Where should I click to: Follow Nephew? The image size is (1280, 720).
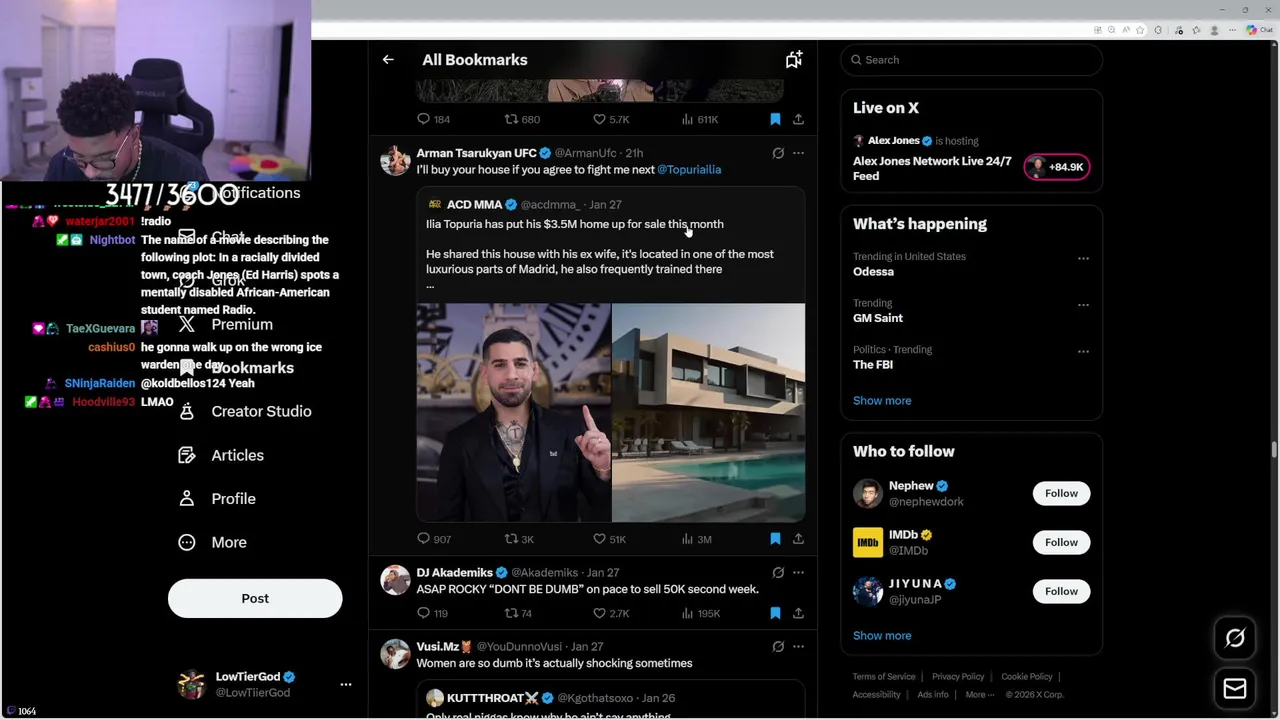[x=1061, y=493]
